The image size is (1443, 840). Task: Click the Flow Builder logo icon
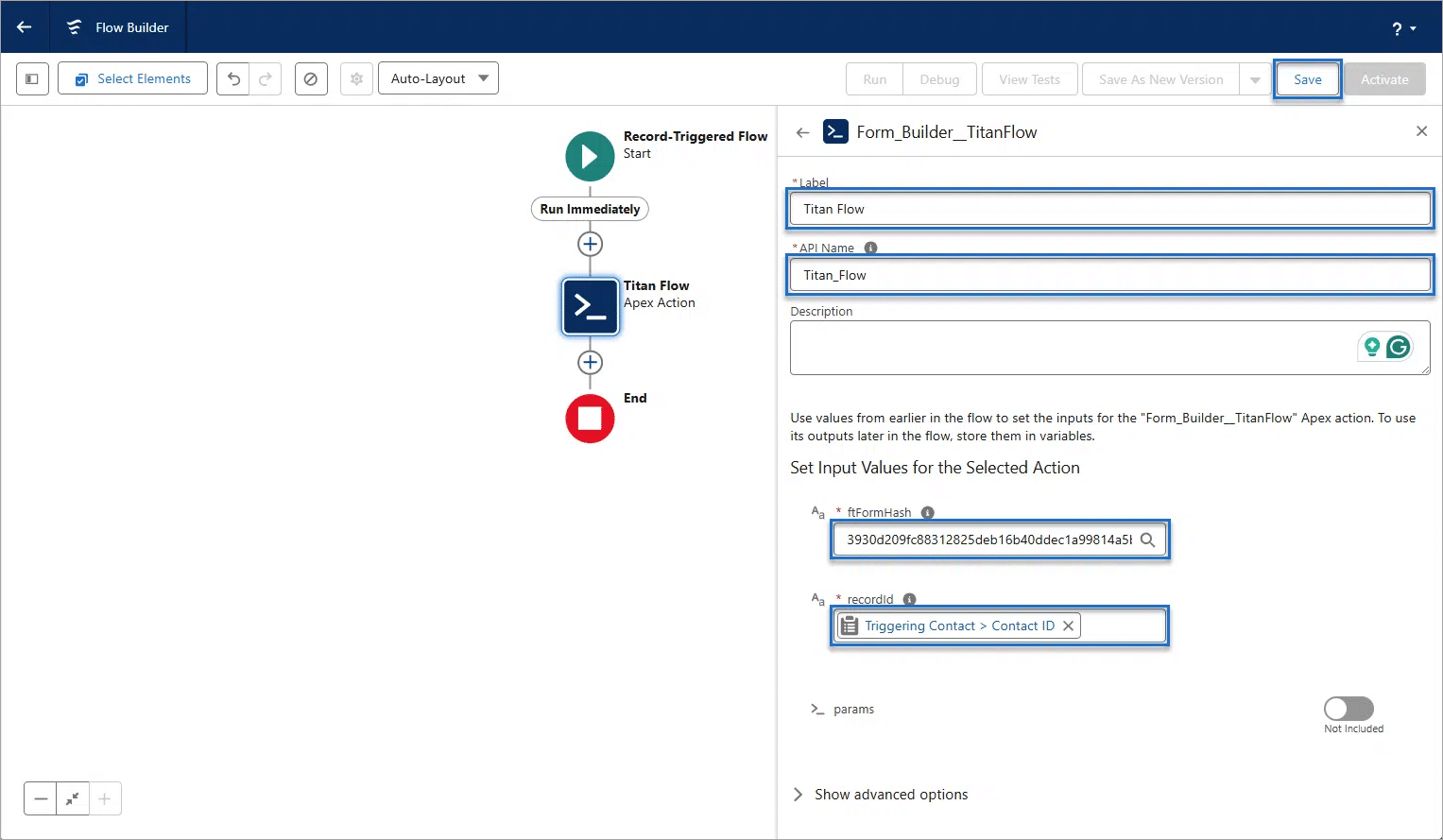(74, 27)
